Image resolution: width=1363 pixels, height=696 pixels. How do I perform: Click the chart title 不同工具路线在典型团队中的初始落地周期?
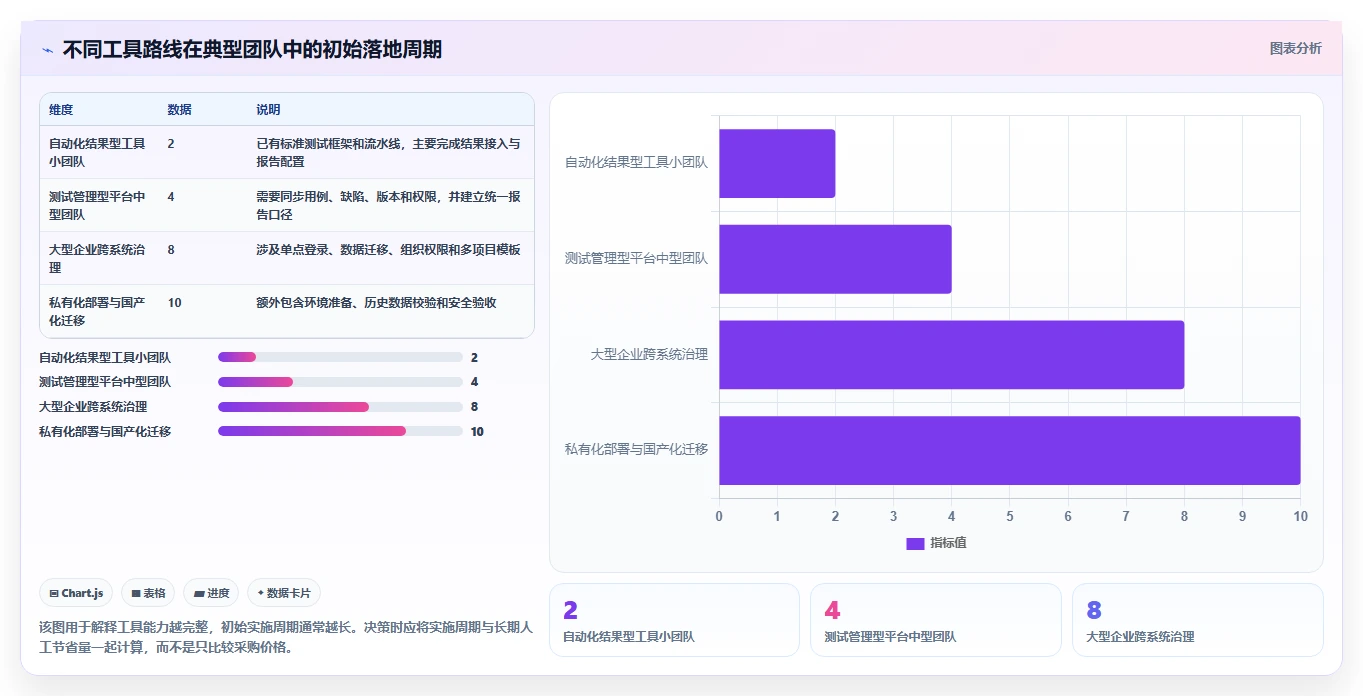252,50
